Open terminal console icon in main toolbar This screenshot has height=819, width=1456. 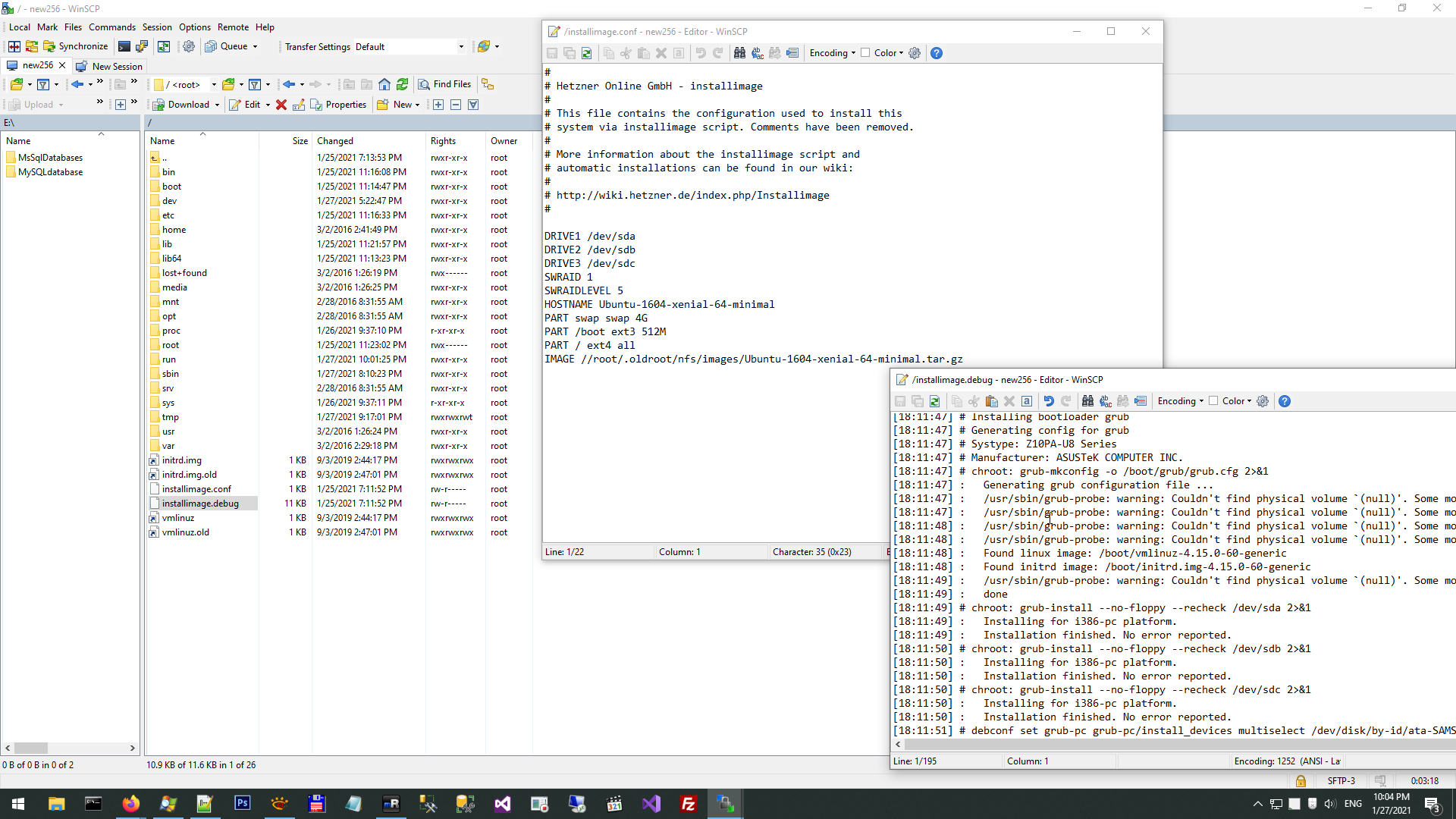click(124, 47)
